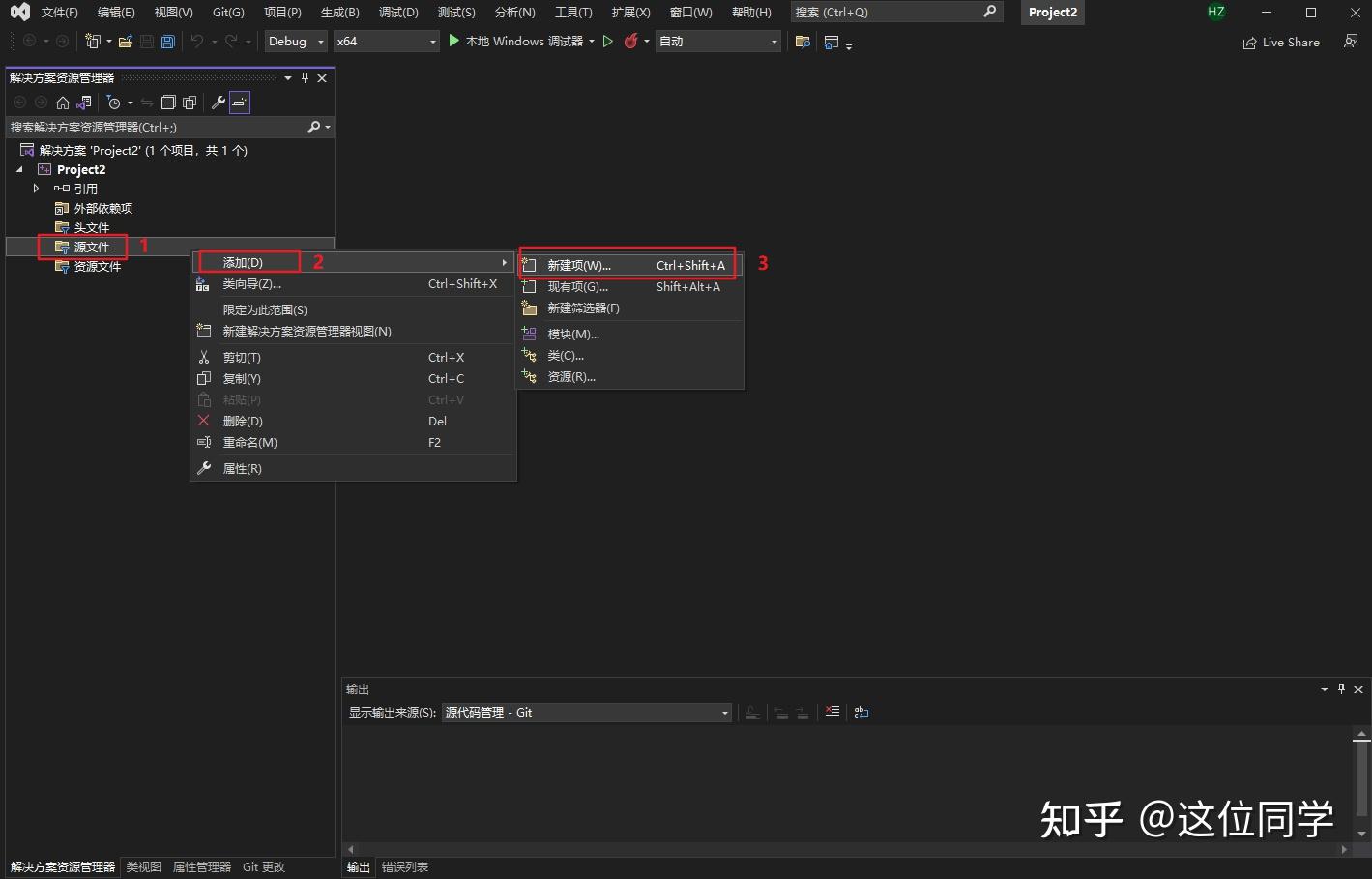Click the feedback icon next to Live Share

(x=1351, y=42)
